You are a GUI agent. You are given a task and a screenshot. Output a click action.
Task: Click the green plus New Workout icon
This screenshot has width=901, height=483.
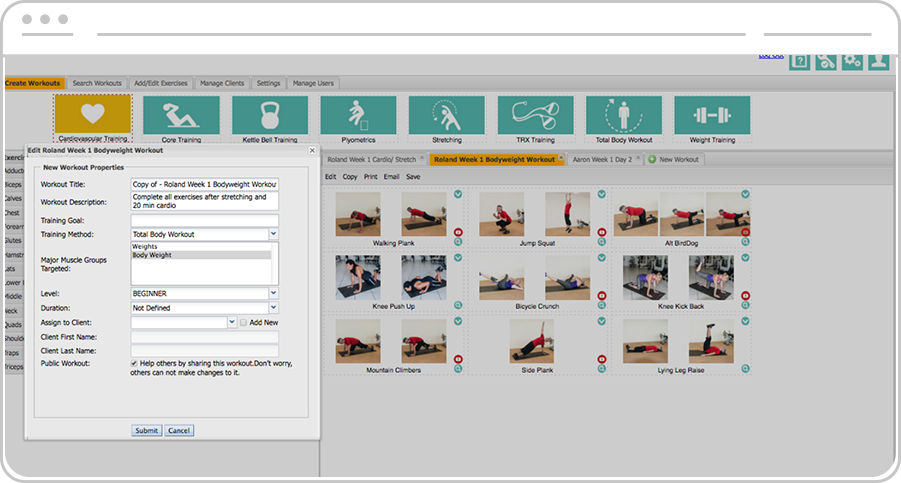(652, 159)
